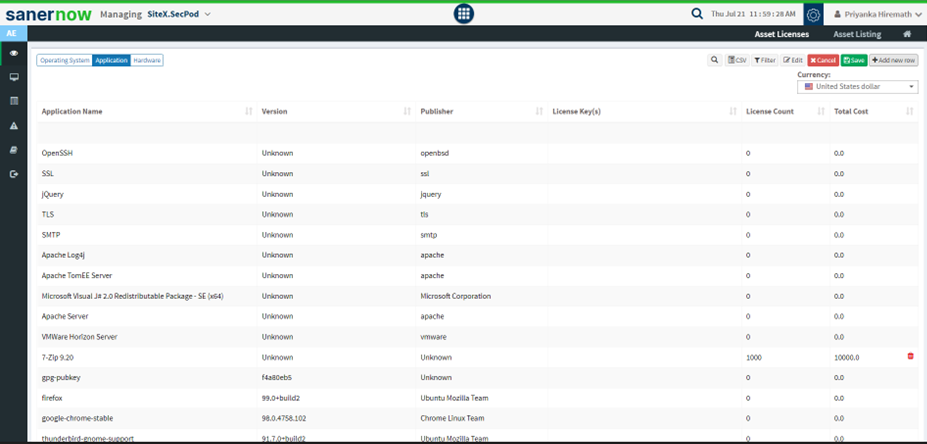The height and width of the screenshot is (444, 927).
Task: Select the jQuery application name
Action: [x=53, y=194]
